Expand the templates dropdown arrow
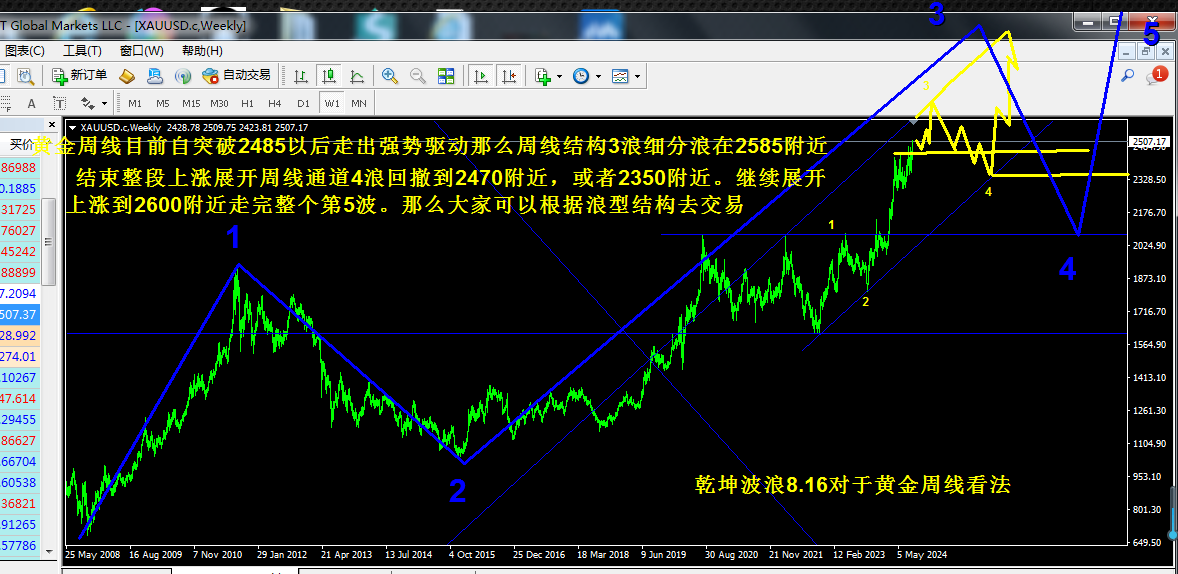The image size is (1178, 574). (x=637, y=77)
